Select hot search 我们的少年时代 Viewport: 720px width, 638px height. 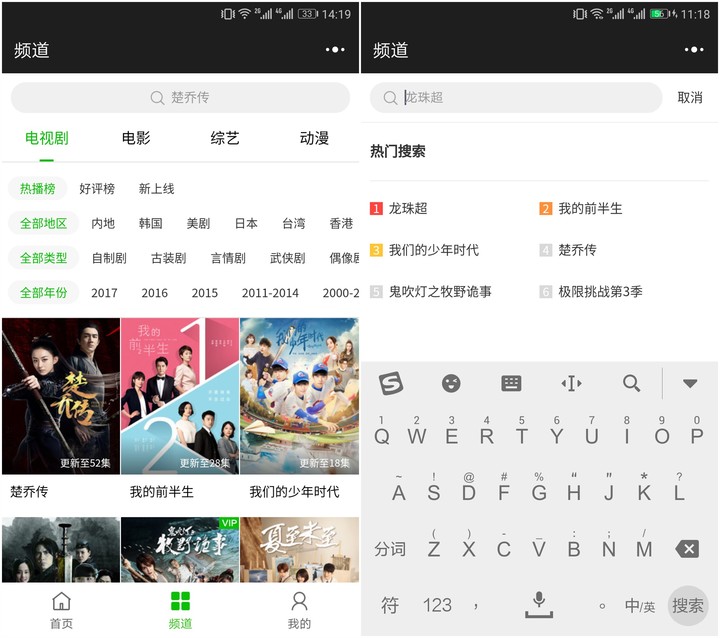(425, 250)
